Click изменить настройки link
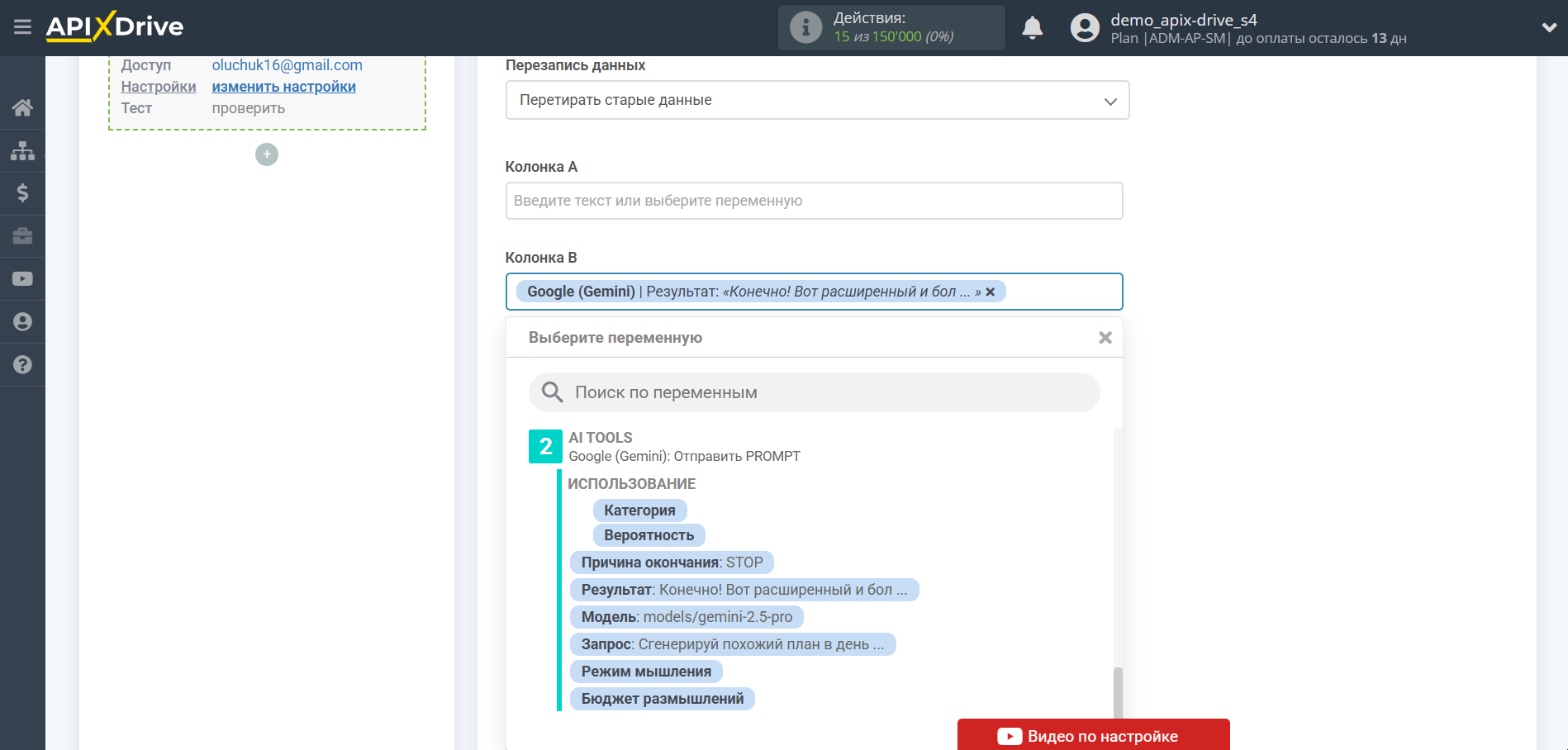1568x750 pixels. 283,87
